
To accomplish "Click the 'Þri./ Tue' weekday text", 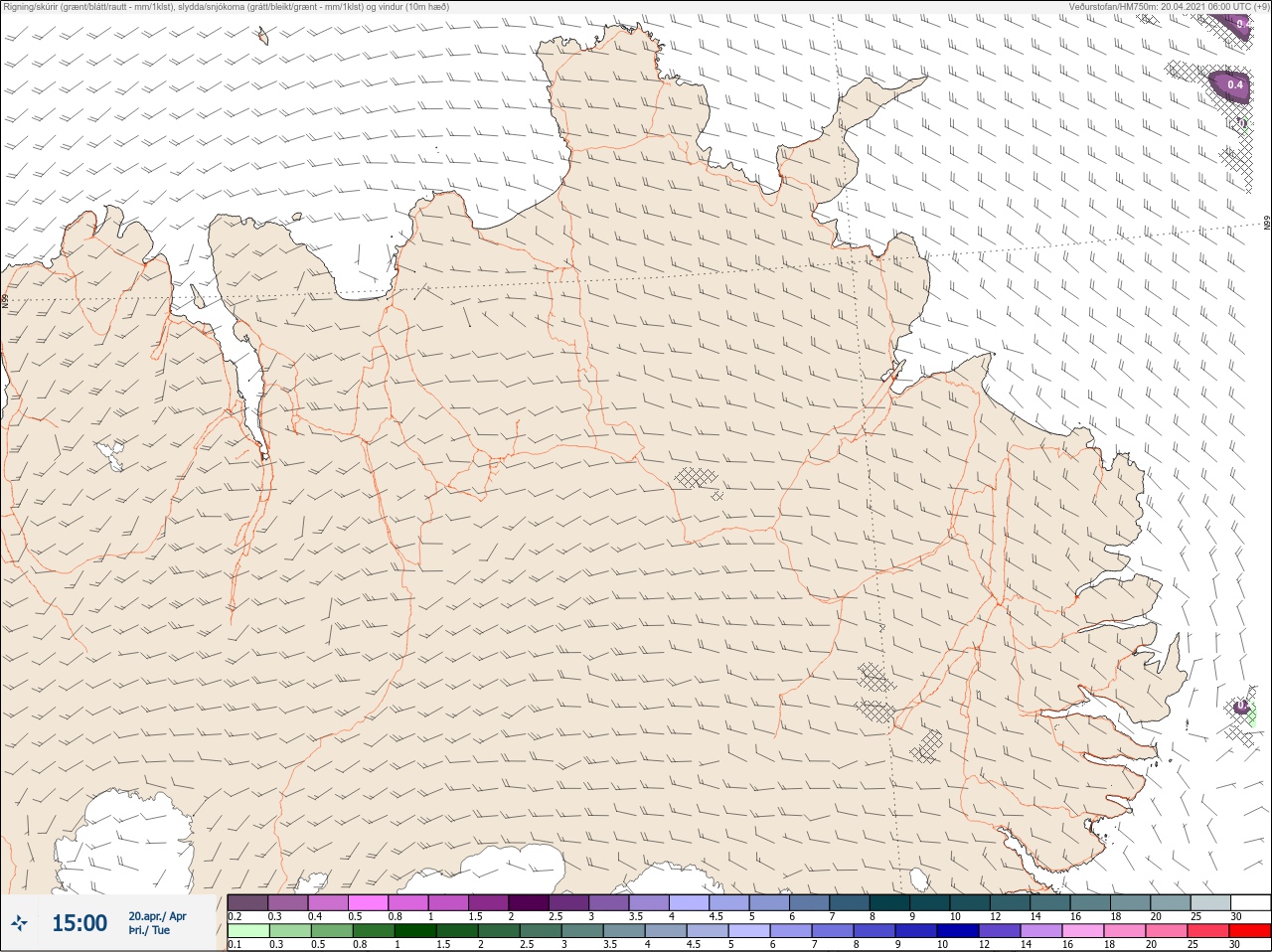I will (x=149, y=930).
